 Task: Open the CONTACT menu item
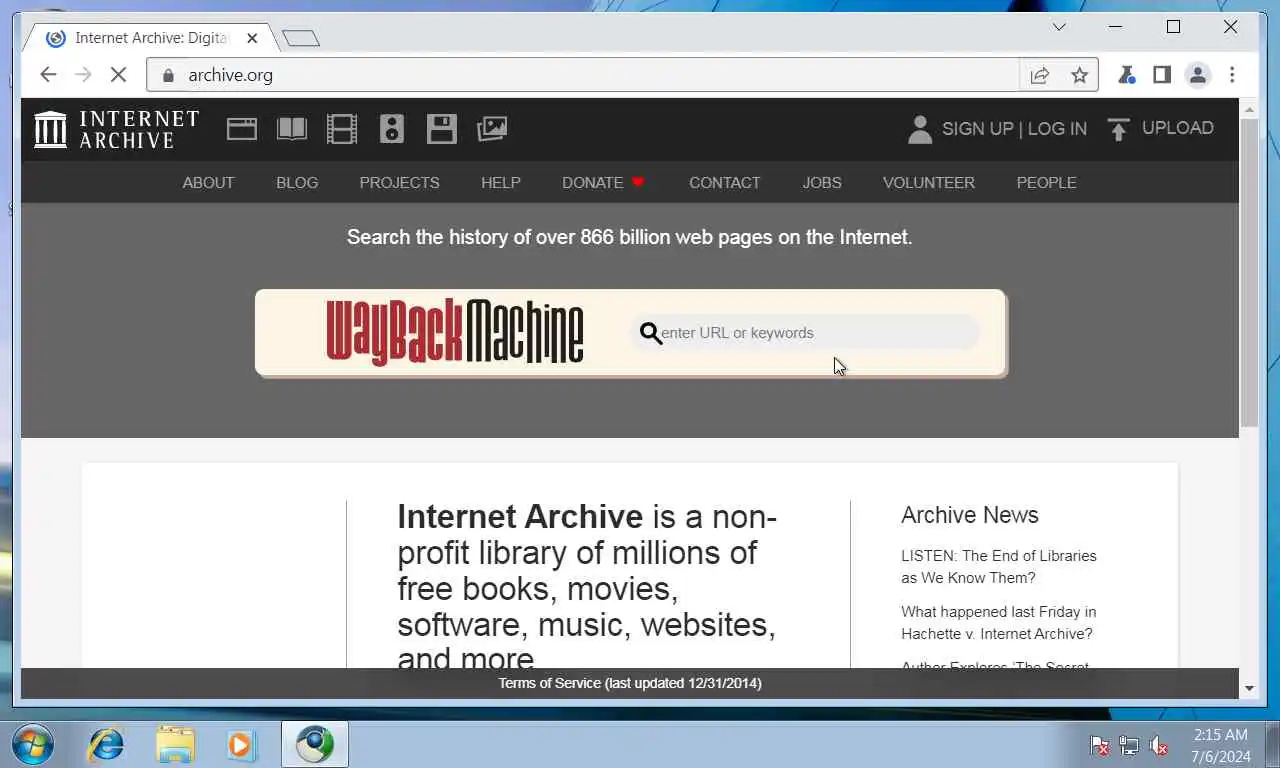click(x=725, y=183)
